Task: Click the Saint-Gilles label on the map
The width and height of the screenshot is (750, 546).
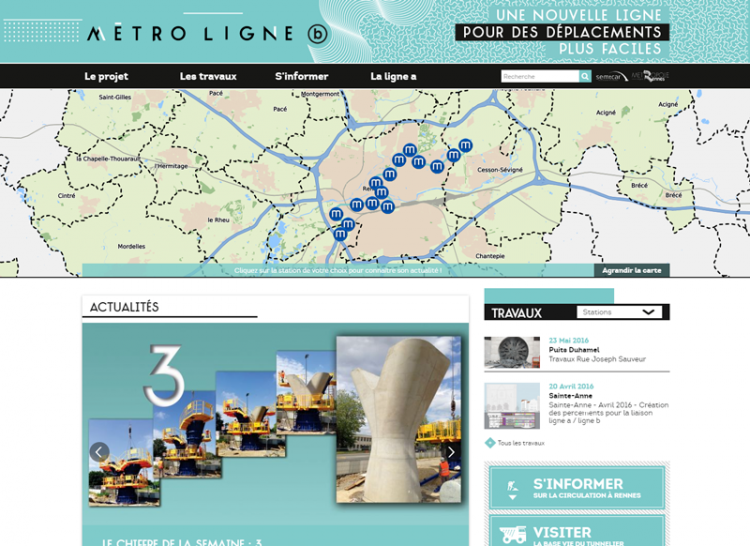Action: (x=115, y=97)
